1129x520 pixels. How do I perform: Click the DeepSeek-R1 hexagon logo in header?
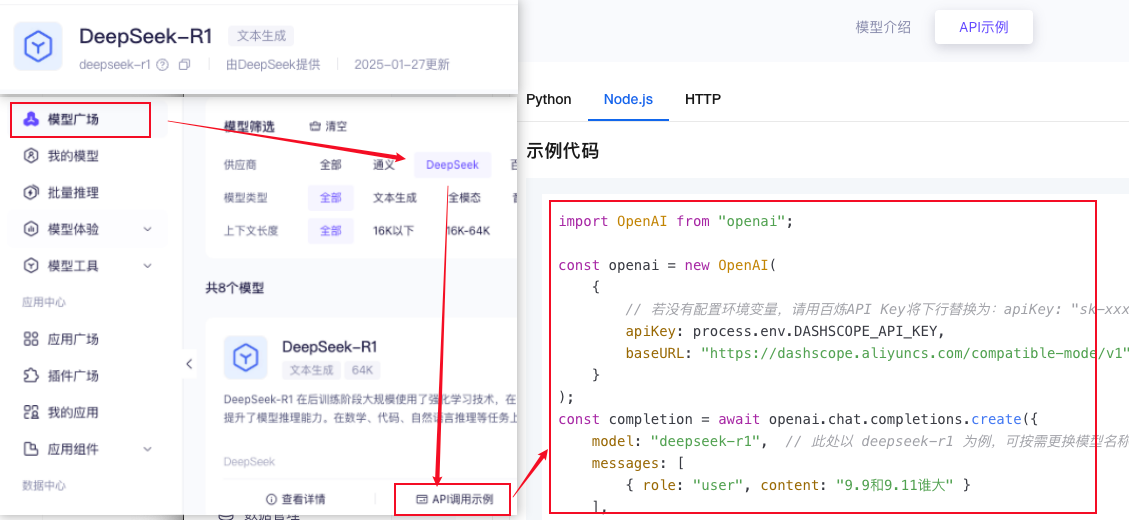[37, 46]
